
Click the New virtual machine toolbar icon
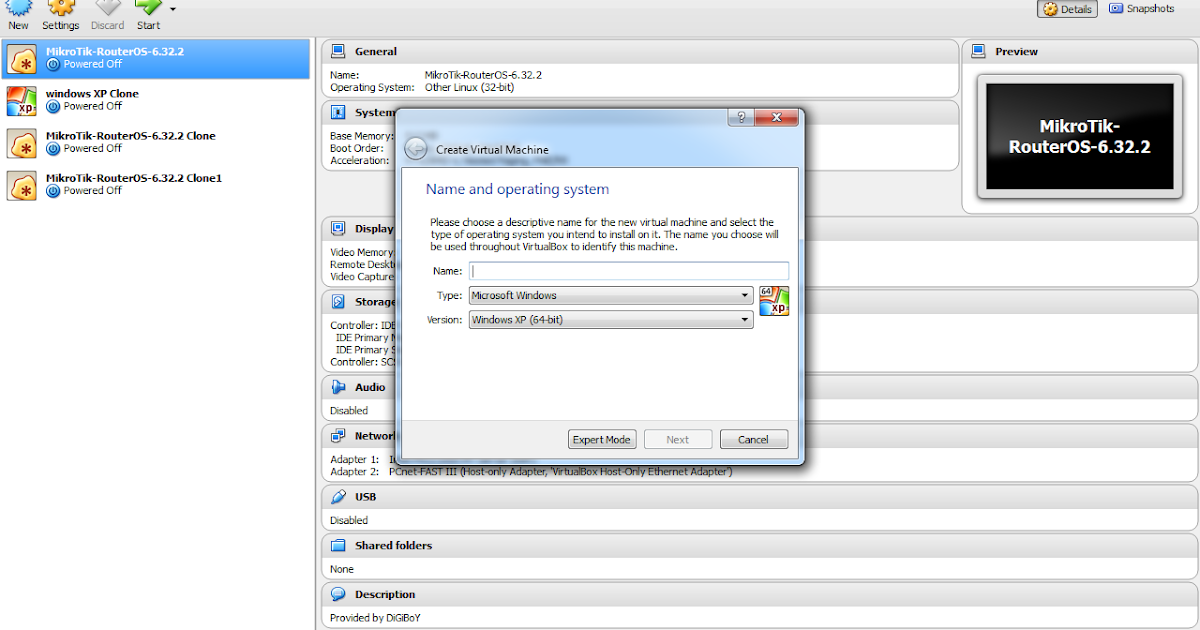click(18, 9)
